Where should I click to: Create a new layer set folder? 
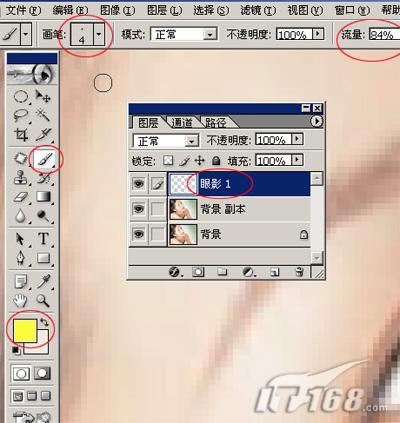click(222, 272)
